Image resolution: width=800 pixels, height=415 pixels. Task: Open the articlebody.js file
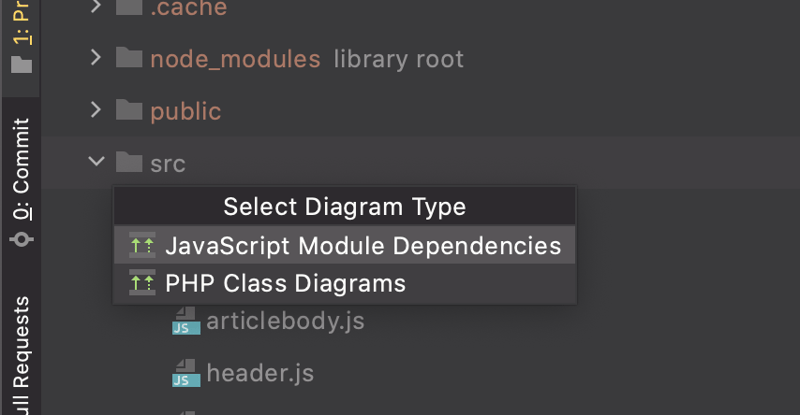pos(285,322)
